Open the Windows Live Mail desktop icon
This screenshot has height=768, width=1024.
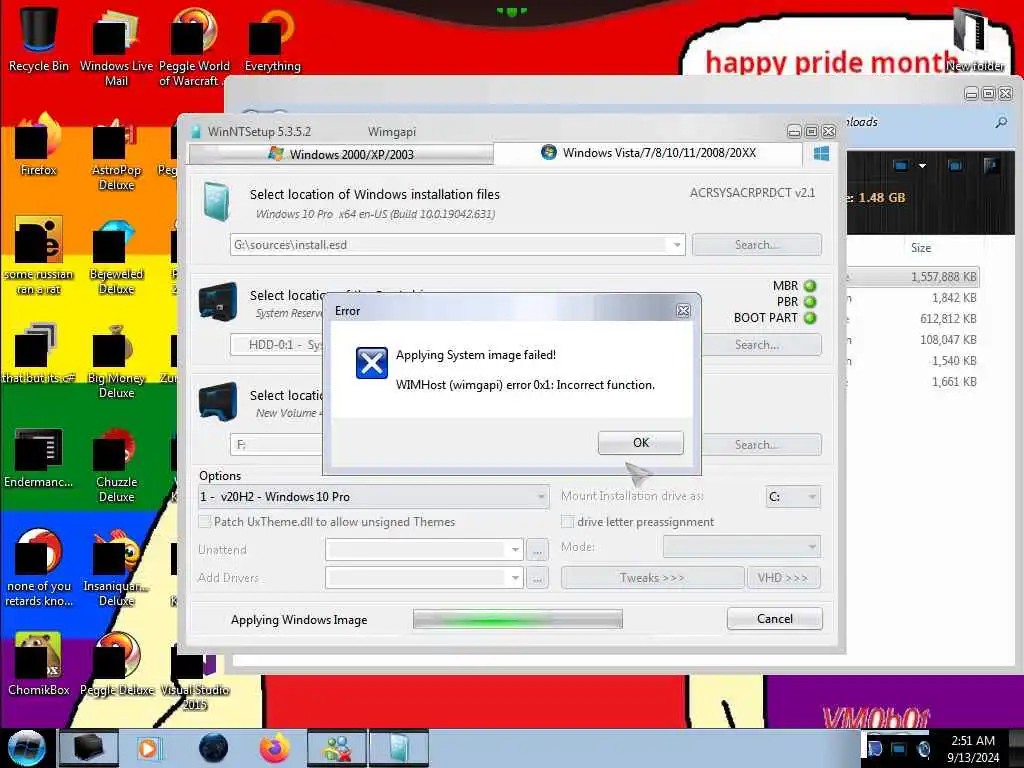click(x=116, y=47)
